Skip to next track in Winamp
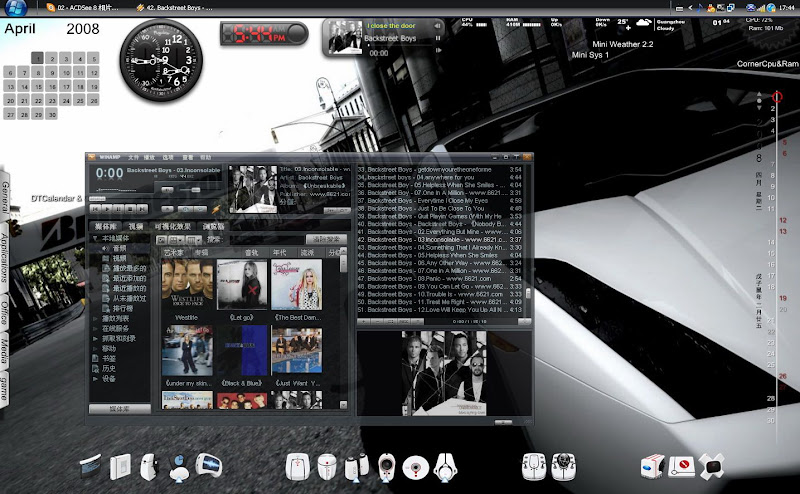This screenshot has width=800, height=494. (x=142, y=209)
